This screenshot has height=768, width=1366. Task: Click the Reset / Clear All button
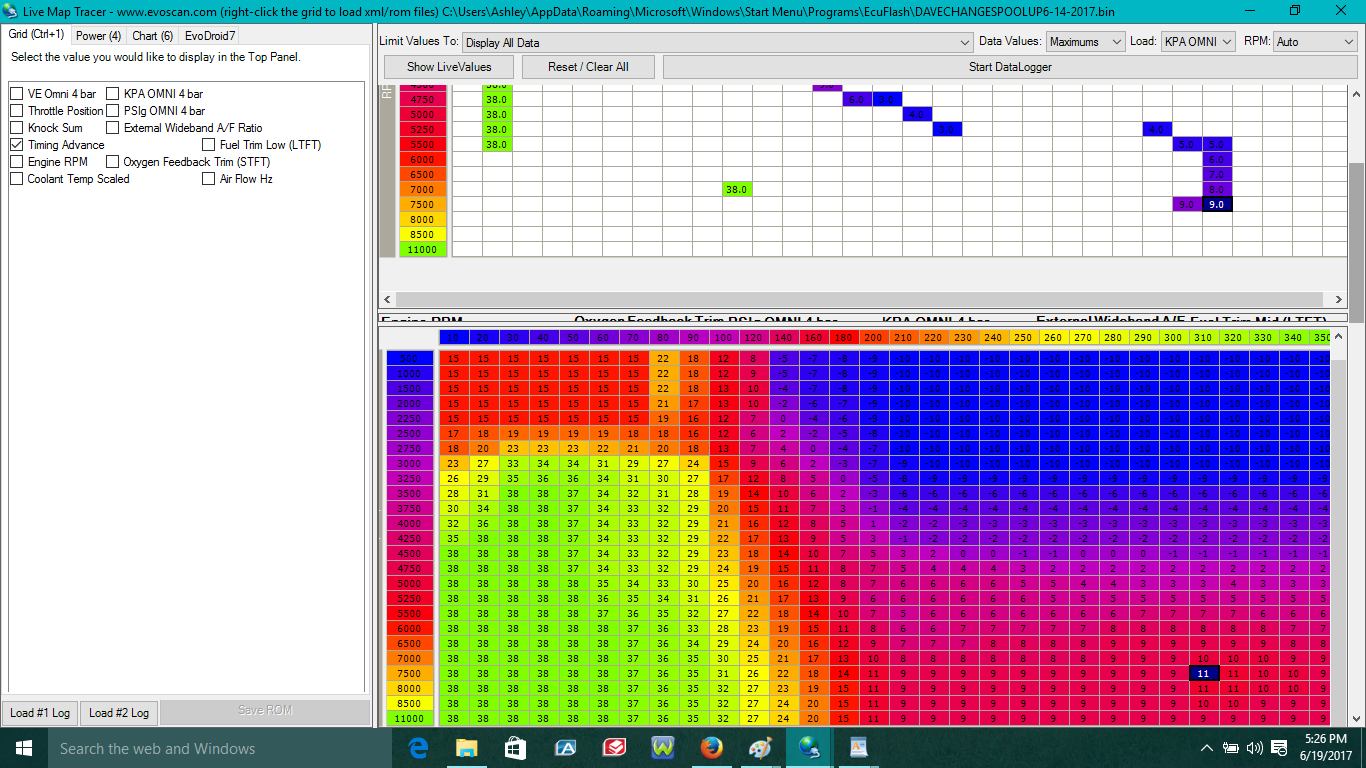point(588,67)
